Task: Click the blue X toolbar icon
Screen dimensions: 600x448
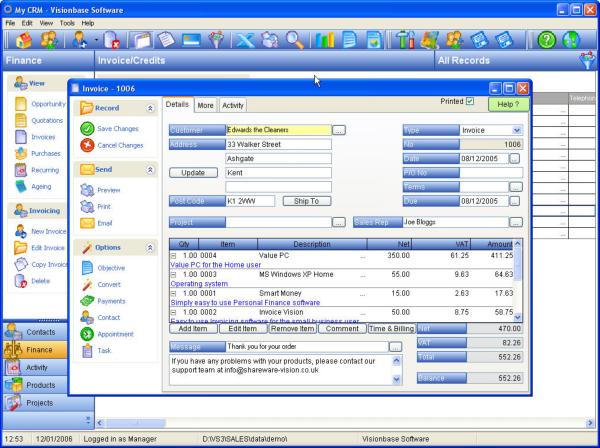Action: (244, 40)
